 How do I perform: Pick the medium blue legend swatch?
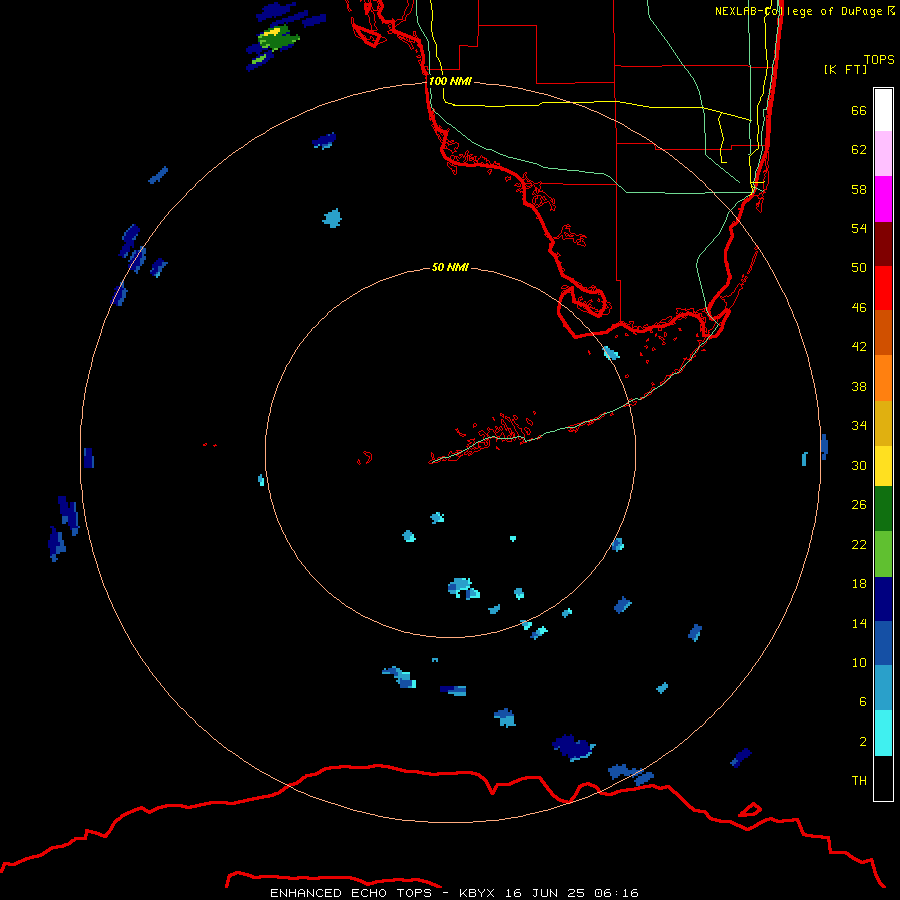click(x=883, y=643)
